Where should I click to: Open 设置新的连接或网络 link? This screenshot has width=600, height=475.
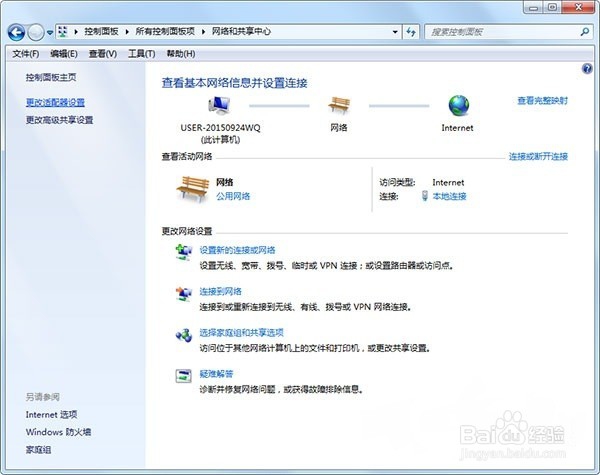point(237,250)
